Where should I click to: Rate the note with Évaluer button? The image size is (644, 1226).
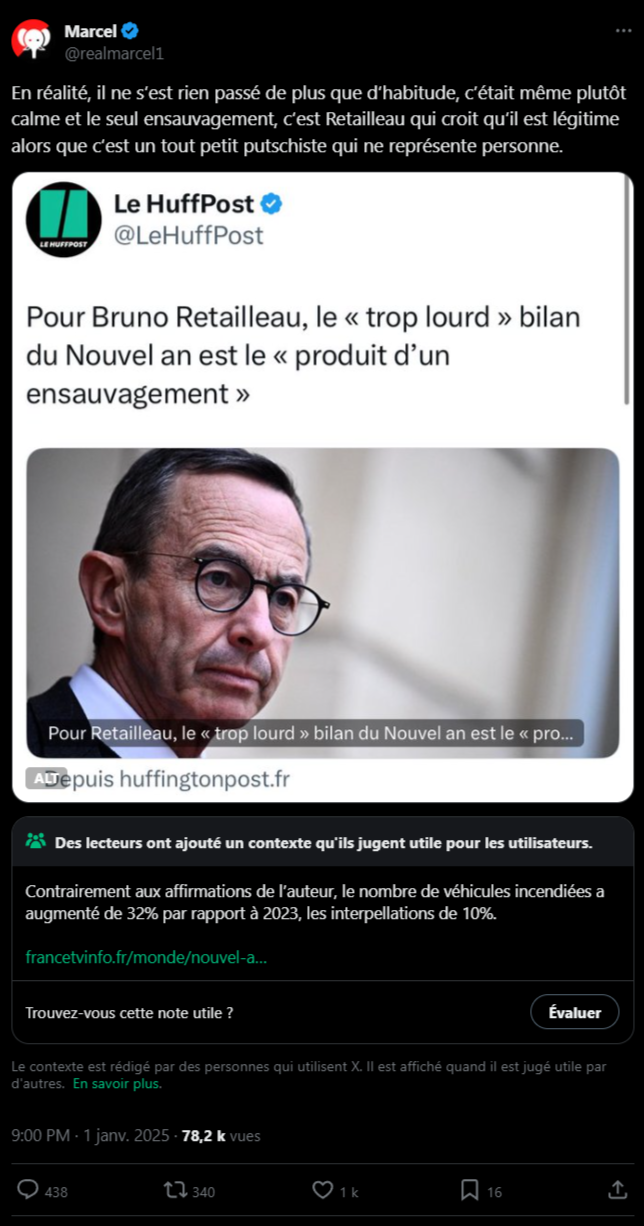574,1012
